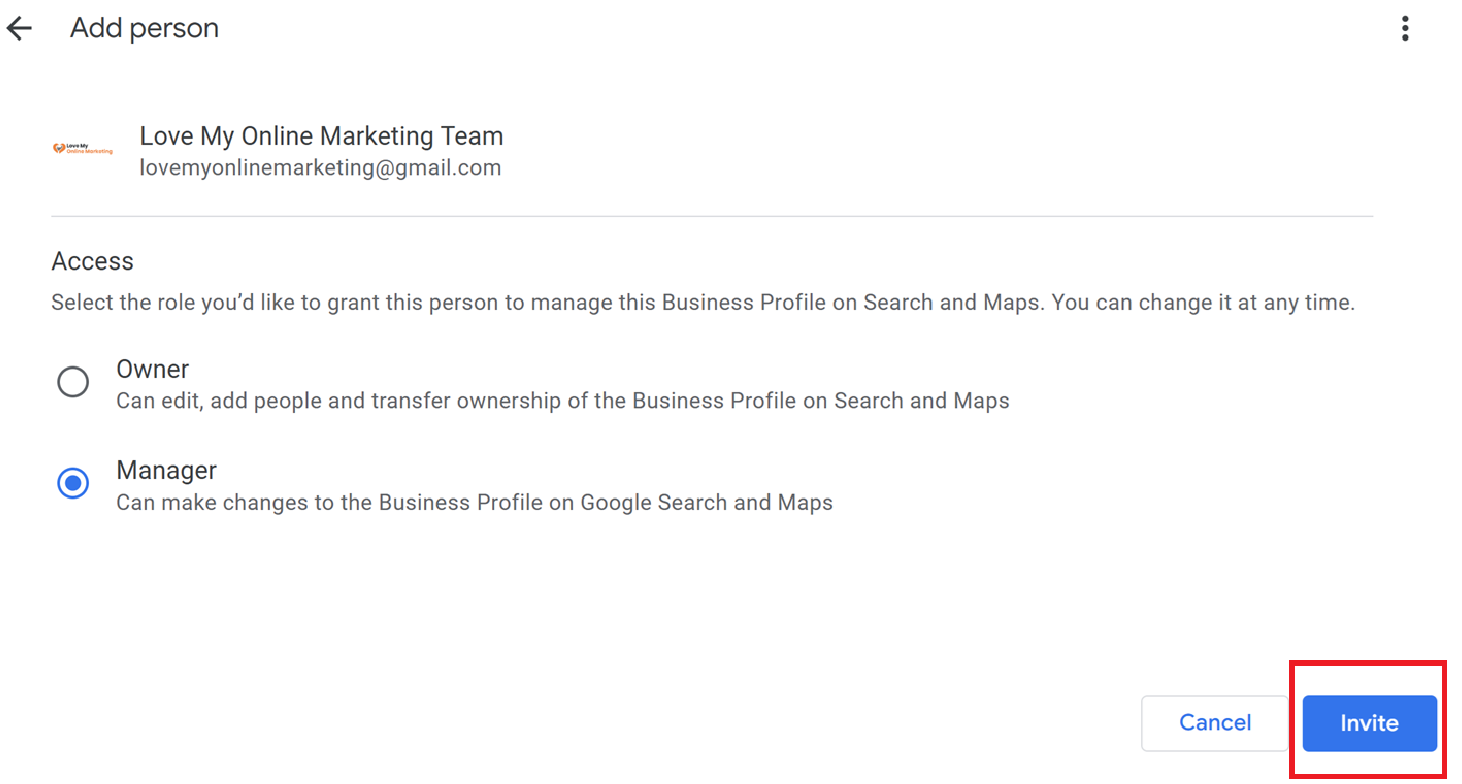Click the Love My Online Marketing logo
Image resolution: width=1462 pixels, height=784 pixels.
click(83, 149)
